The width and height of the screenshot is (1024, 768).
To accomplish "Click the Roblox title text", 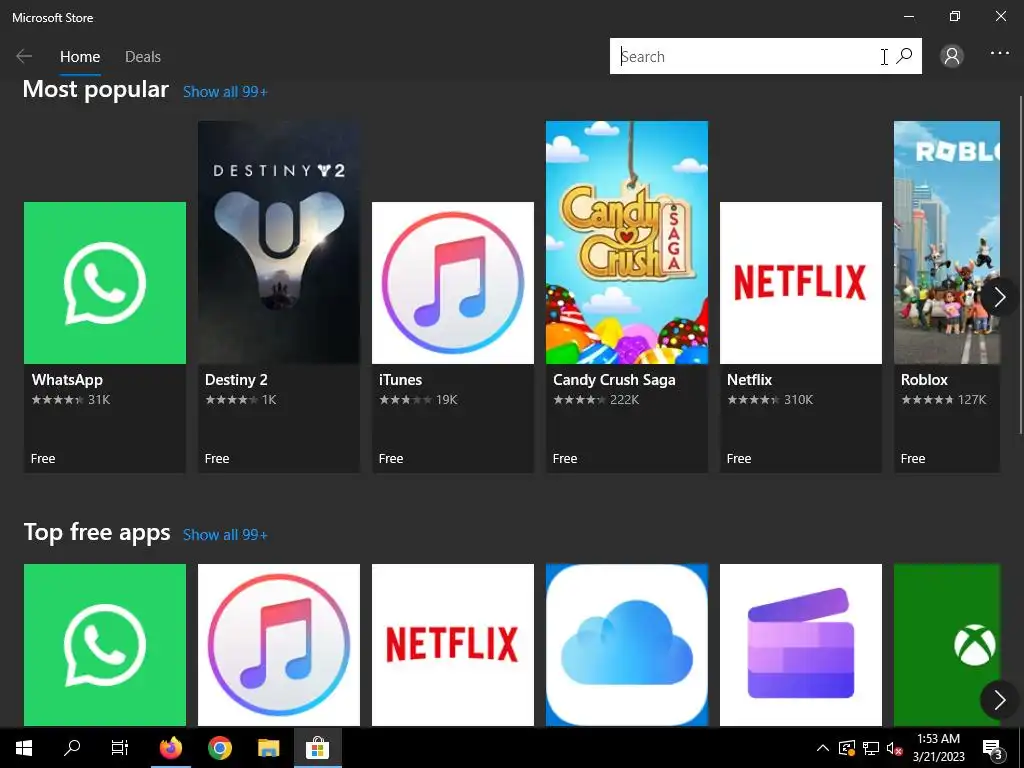I will pyautogui.click(x=924, y=380).
